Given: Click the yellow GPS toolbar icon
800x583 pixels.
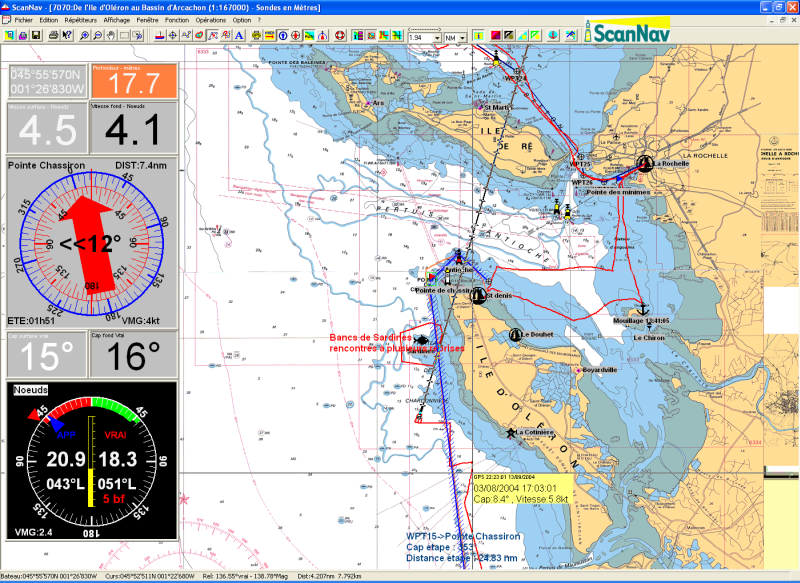Looking at the screenshot, I should click(257, 35).
